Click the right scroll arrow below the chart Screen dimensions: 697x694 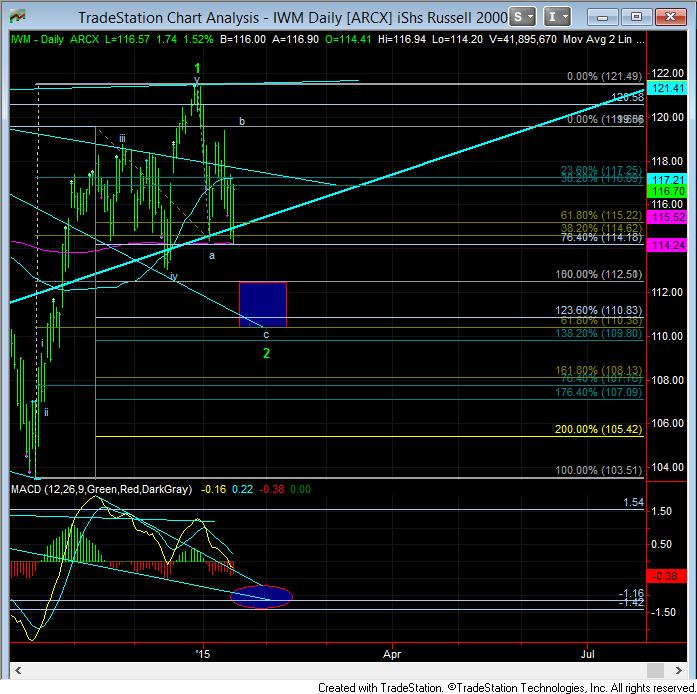point(678,670)
